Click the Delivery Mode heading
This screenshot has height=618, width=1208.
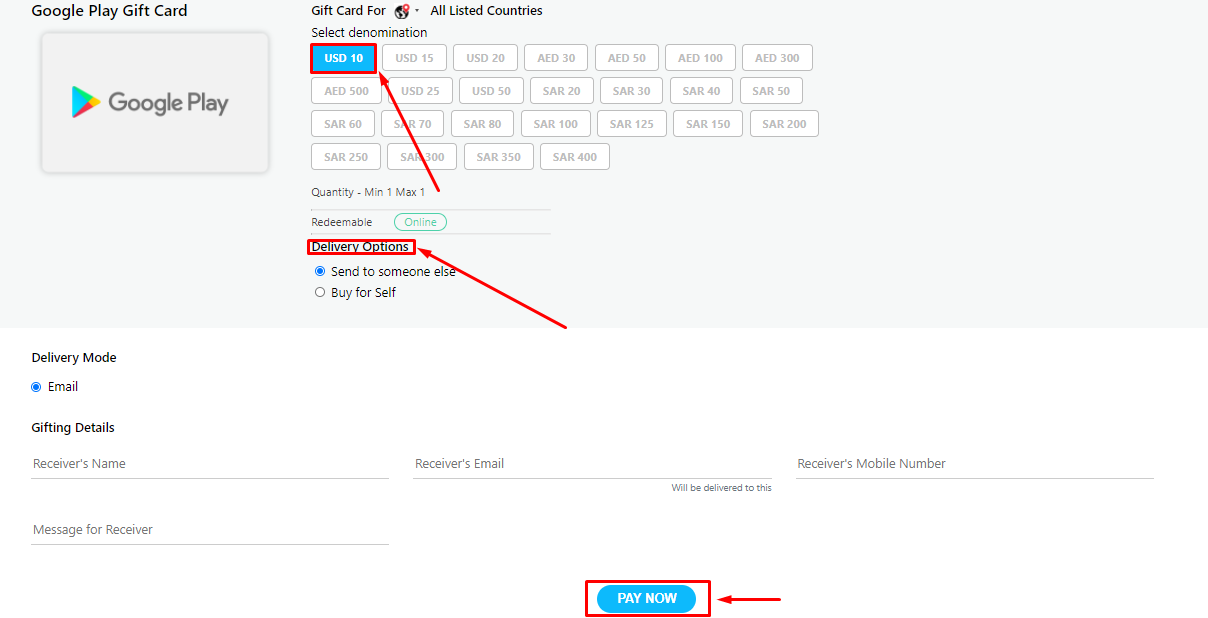pyautogui.click(x=74, y=358)
